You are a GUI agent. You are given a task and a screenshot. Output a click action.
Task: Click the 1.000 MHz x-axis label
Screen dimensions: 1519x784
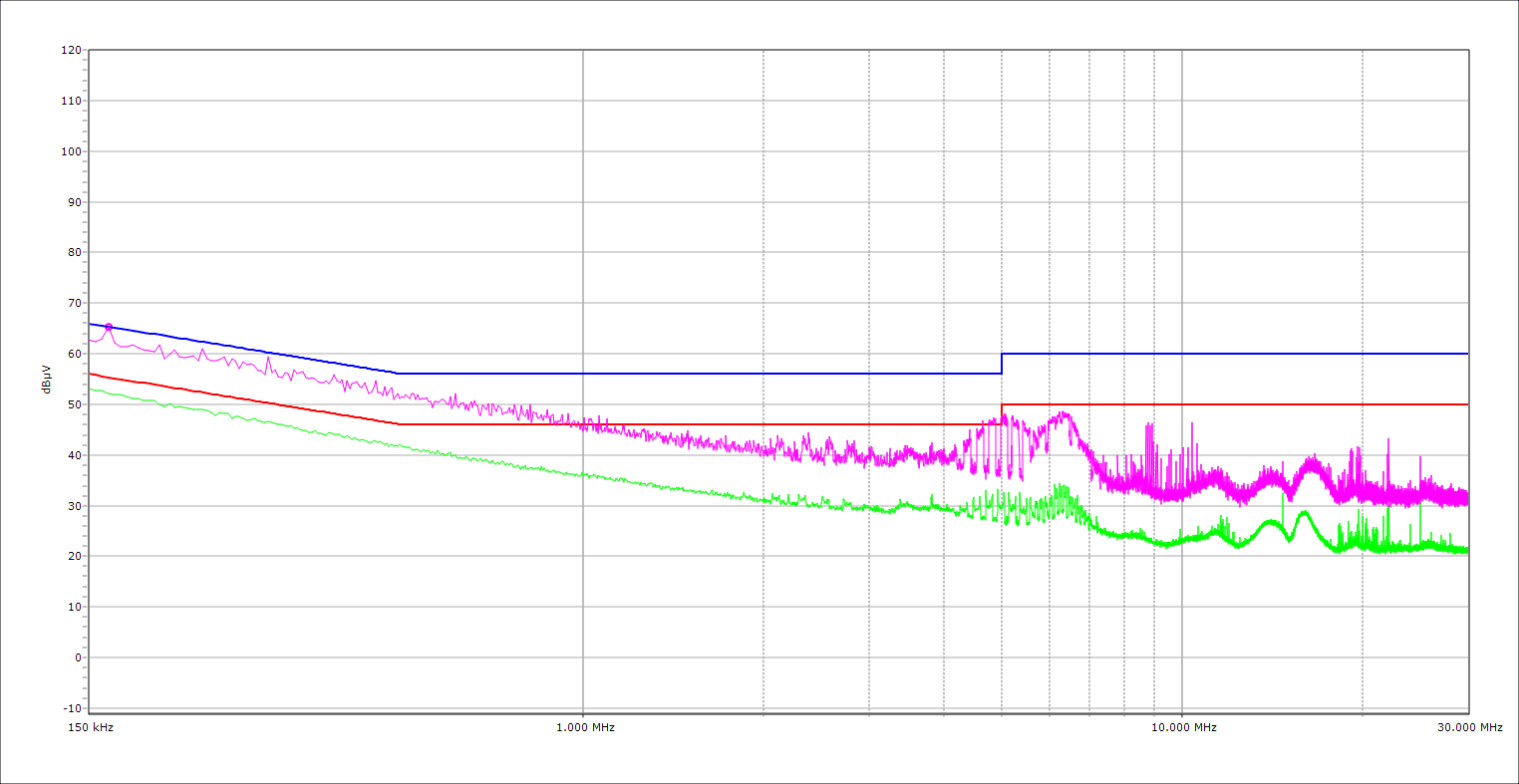pos(584,728)
